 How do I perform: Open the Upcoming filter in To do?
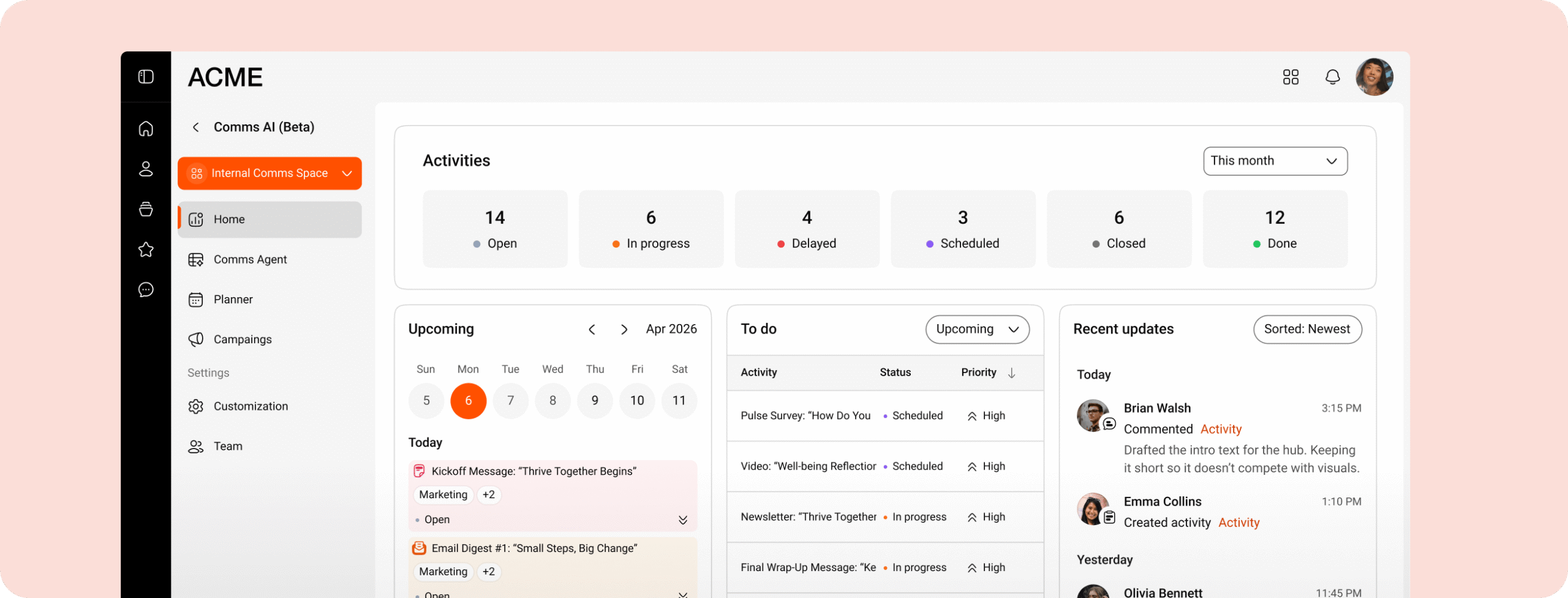point(977,330)
